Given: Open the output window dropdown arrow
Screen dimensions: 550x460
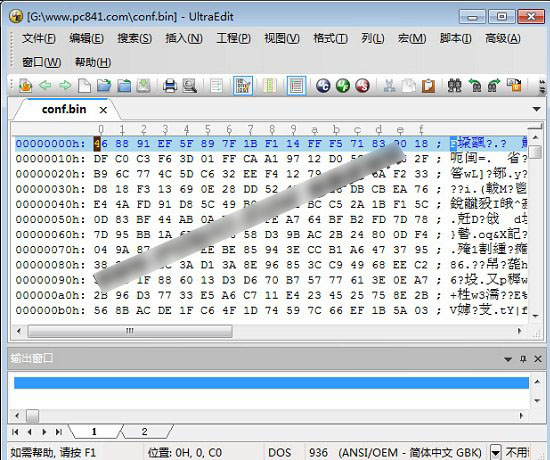Looking at the screenshot, I should point(508,359).
